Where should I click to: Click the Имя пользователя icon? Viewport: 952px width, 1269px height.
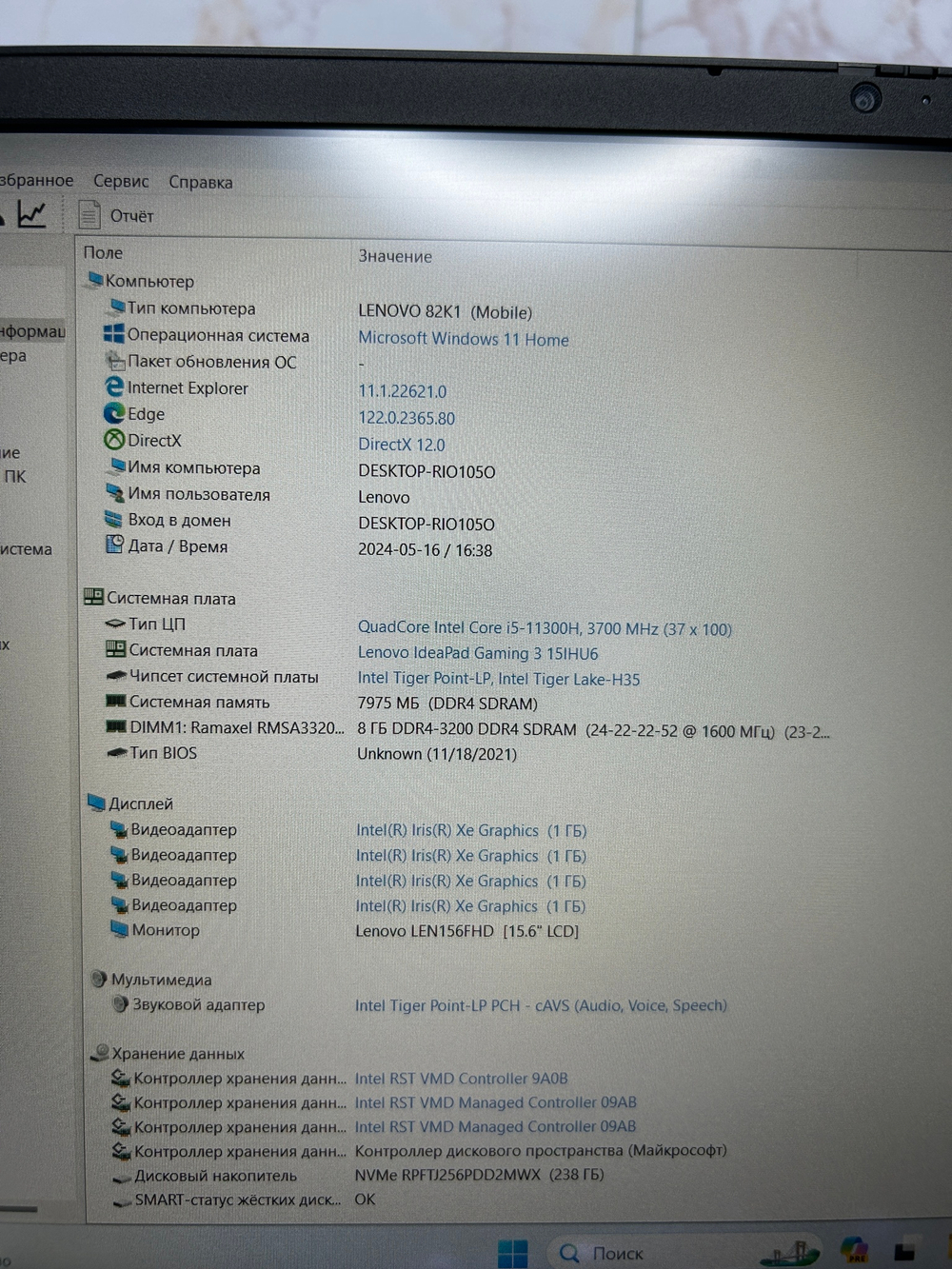pyautogui.click(x=116, y=493)
